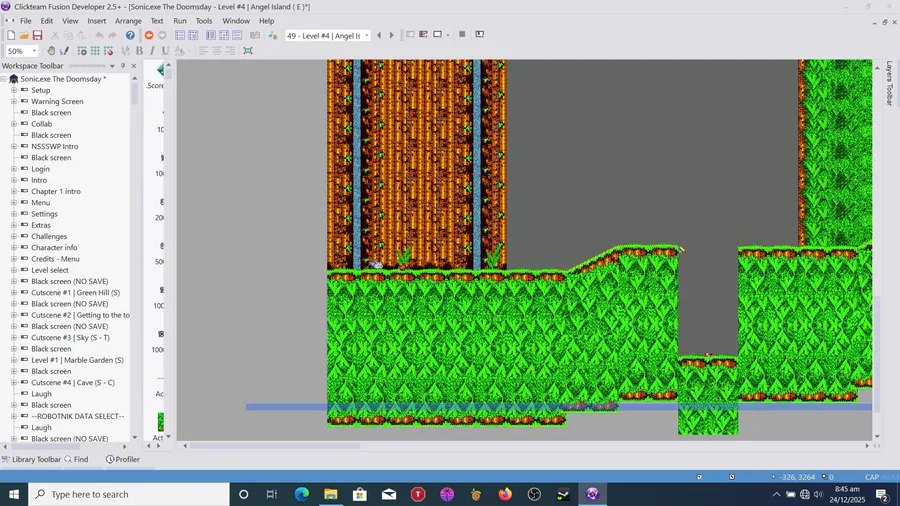This screenshot has height=506, width=900.
Task: Open the File menu
Action: pyautogui.click(x=25, y=21)
